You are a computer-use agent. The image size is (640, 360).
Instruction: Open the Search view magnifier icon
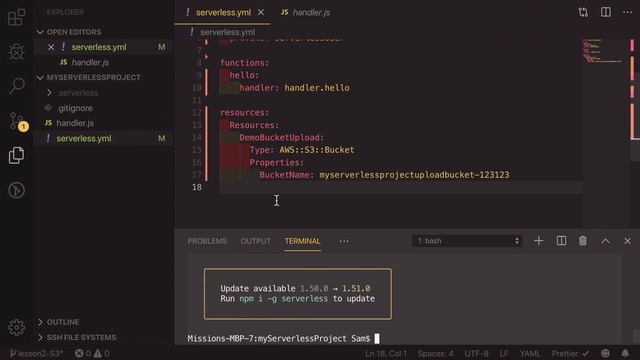coord(16,86)
